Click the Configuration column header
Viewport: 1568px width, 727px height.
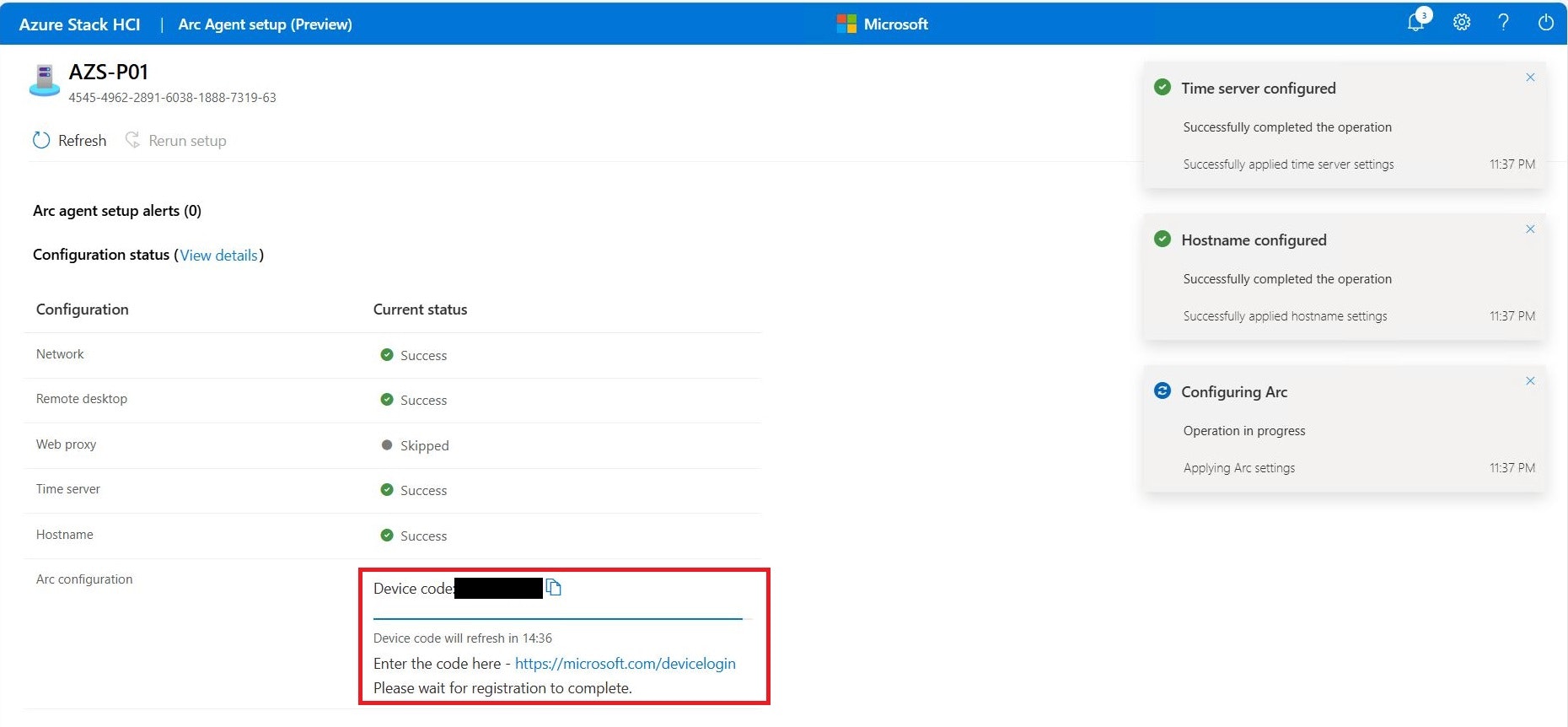(x=82, y=310)
